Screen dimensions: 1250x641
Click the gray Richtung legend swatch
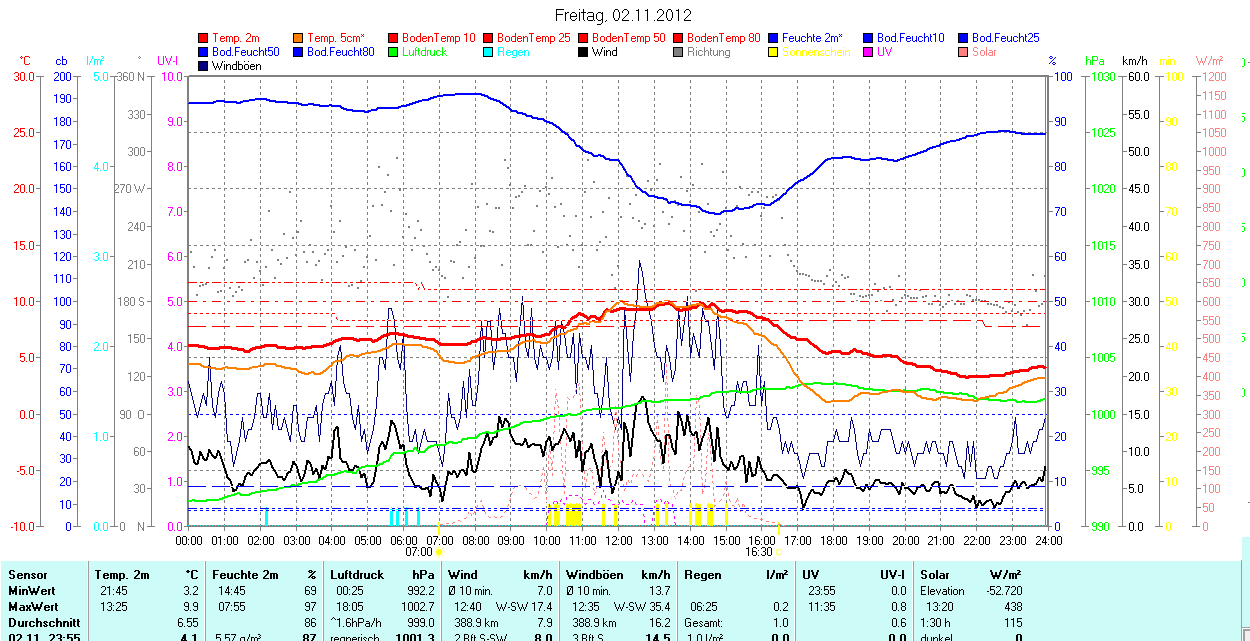coord(678,52)
